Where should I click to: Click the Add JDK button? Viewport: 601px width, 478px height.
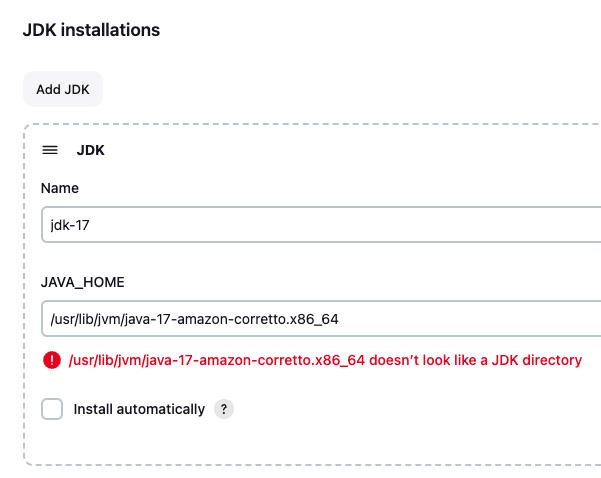click(63, 89)
